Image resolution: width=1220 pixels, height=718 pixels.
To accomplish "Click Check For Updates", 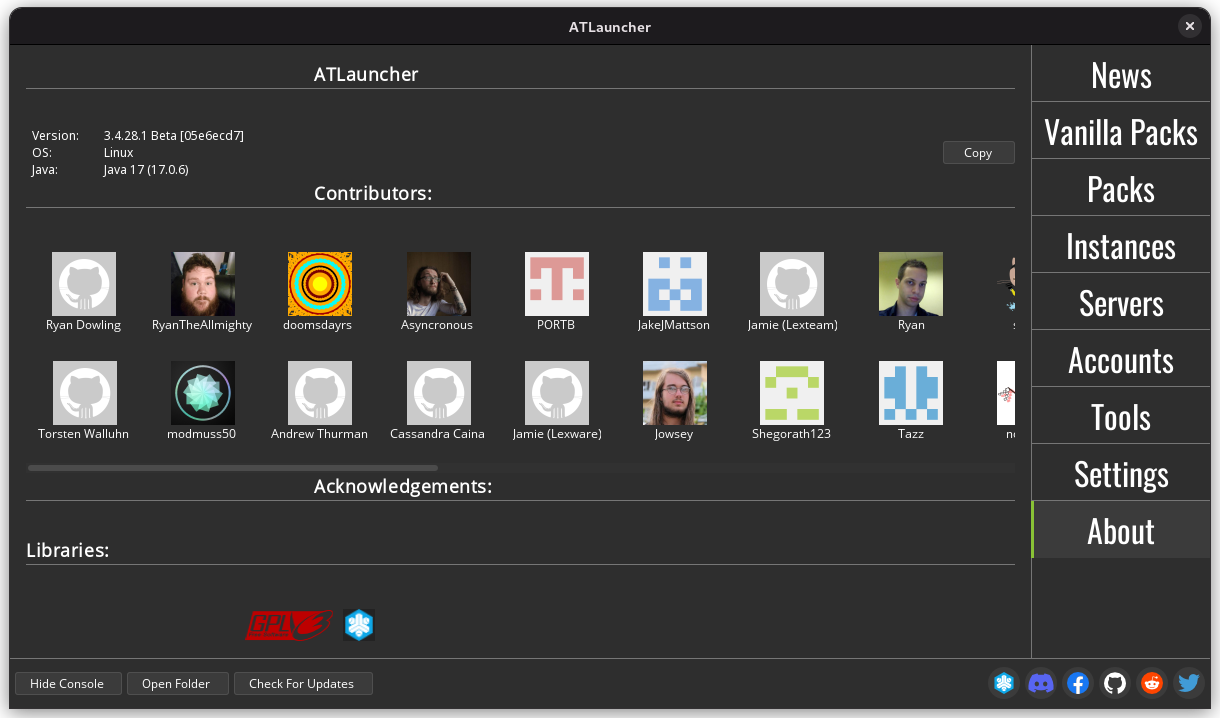I will click(x=301, y=683).
